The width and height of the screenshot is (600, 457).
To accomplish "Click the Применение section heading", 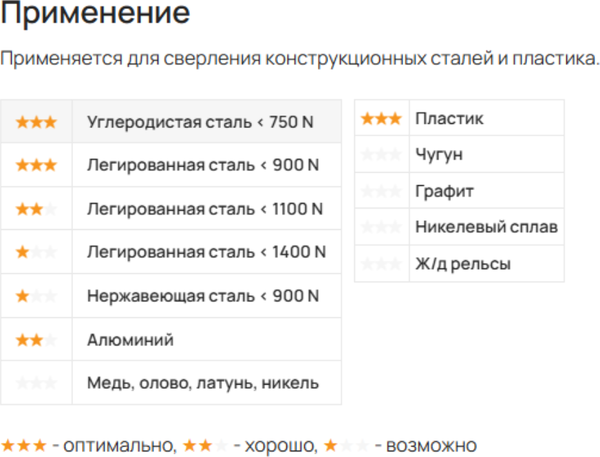I will [x=95, y=15].
